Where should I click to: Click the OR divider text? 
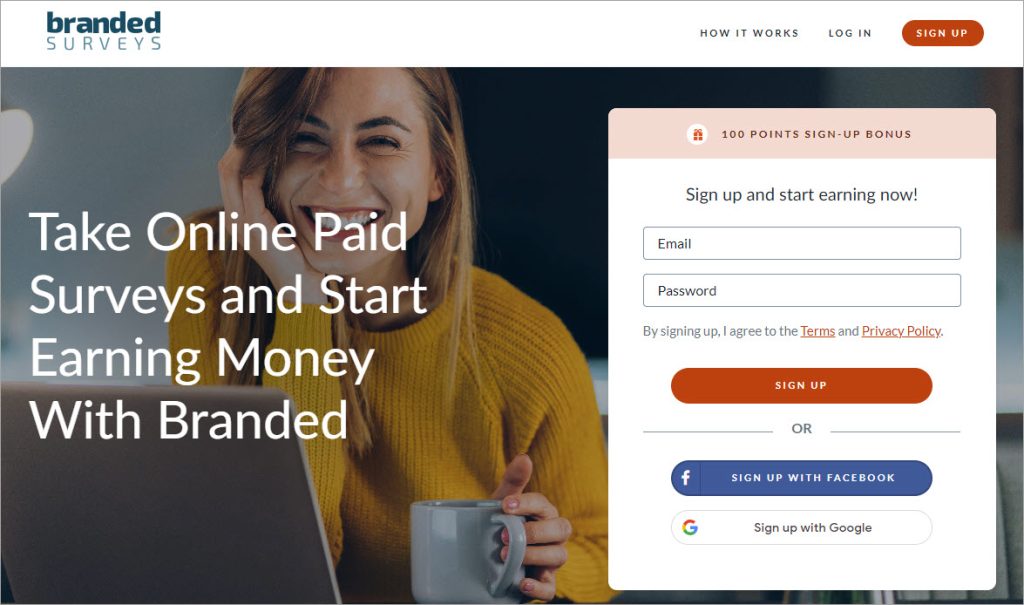click(x=801, y=429)
